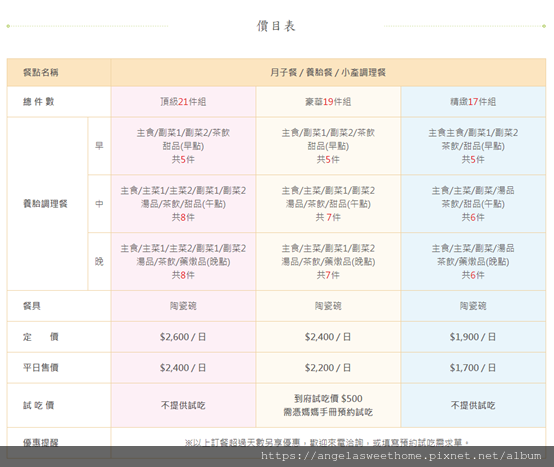Click the 價目表 heading
Image resolution: width=554 pixels, height=467 pixels.
pyautogui.click(x=276, y=26)
